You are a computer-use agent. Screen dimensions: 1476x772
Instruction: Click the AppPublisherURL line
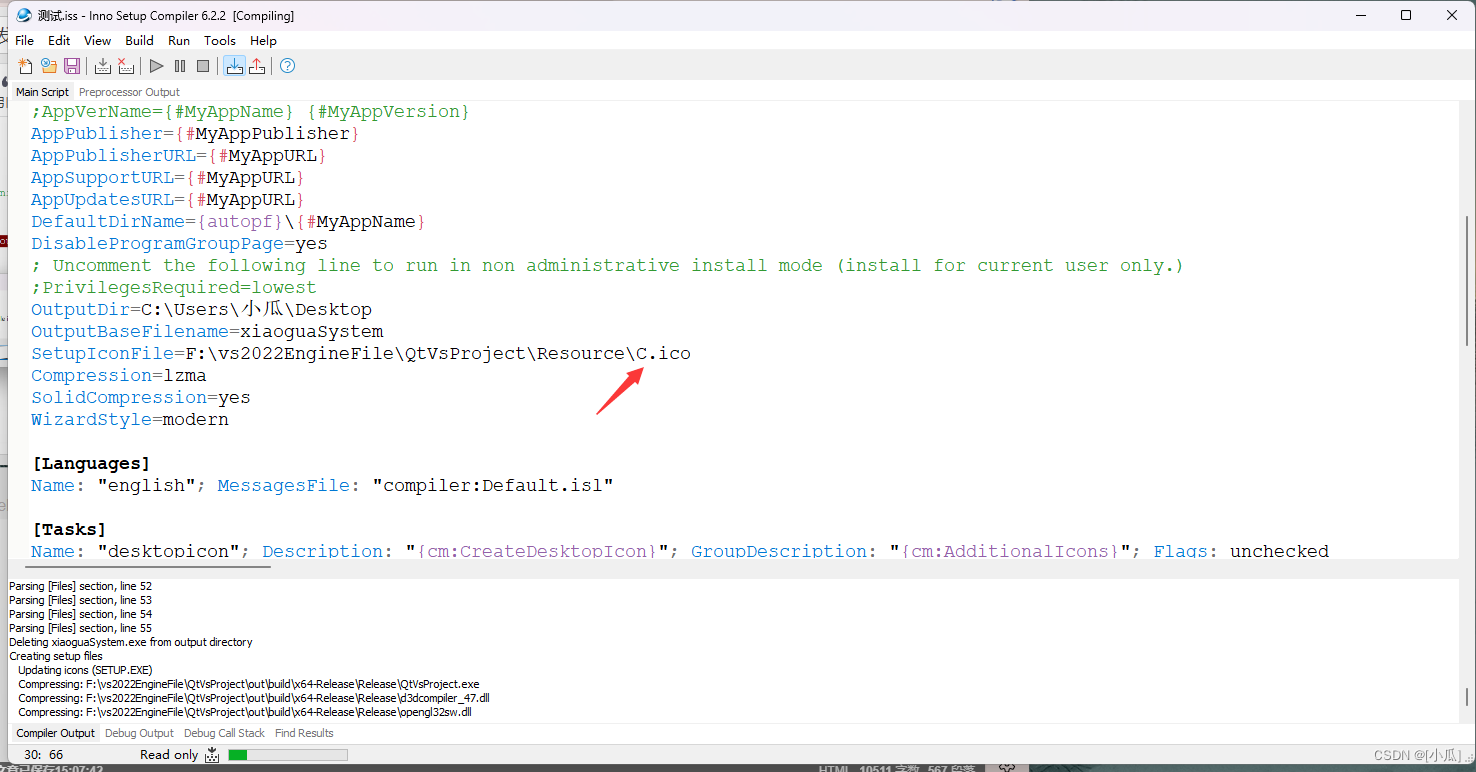[x=179, y=156]
